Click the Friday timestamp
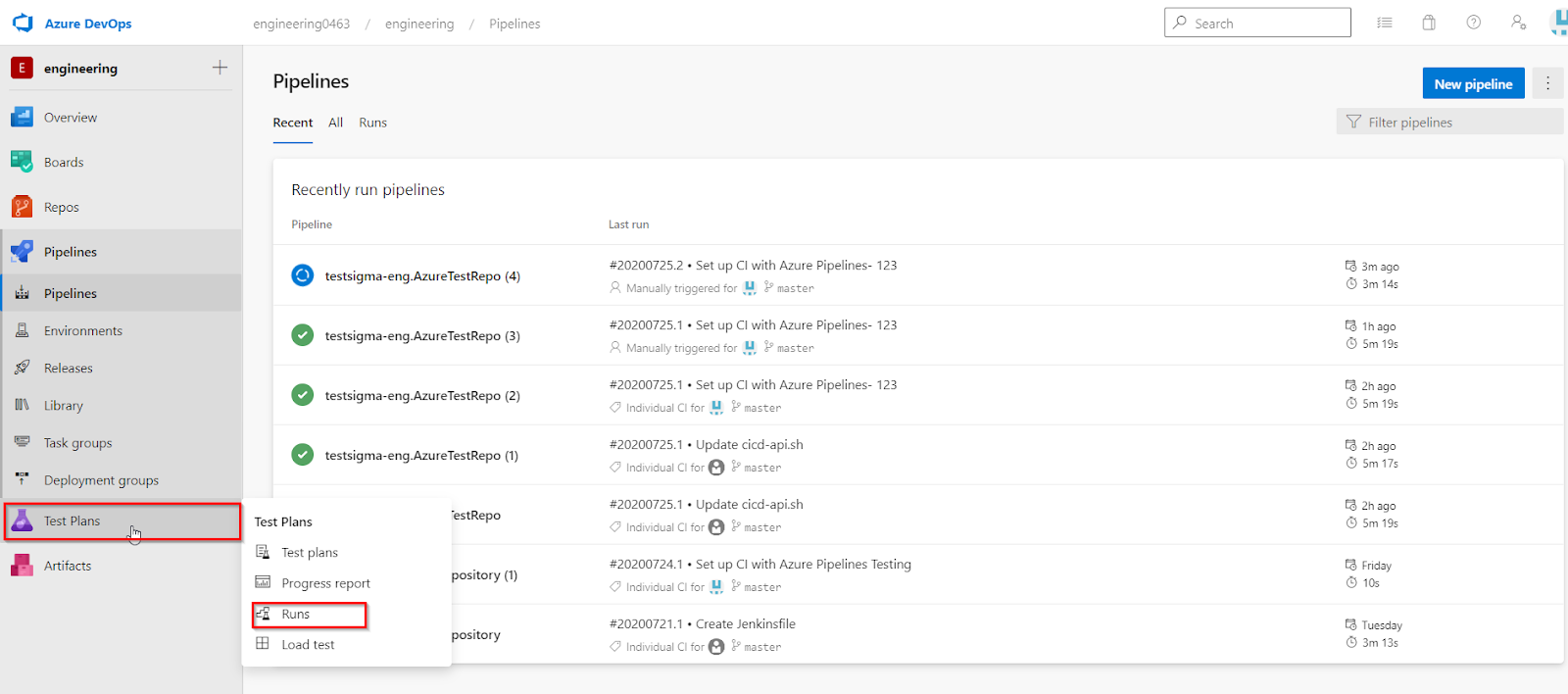Screen dimensions: 1568x694 tap(1376, 566)
